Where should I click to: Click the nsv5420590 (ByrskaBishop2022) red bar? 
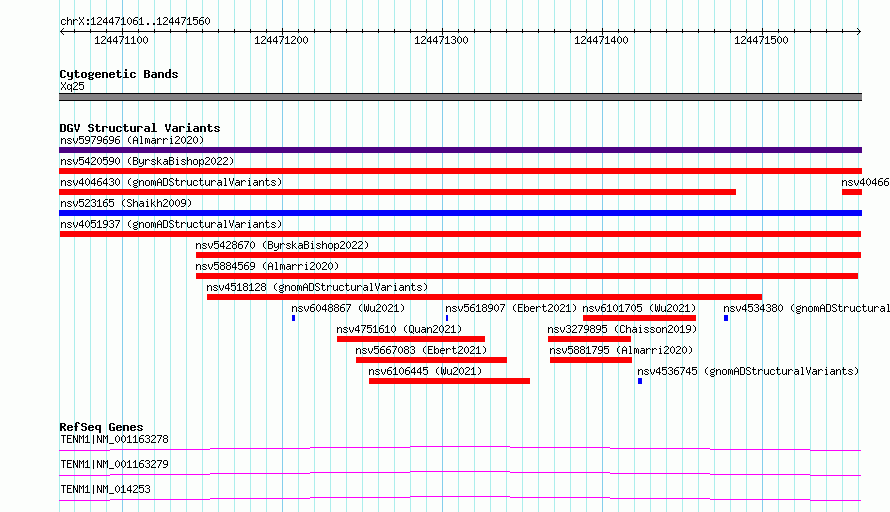(x=460, y=171)
